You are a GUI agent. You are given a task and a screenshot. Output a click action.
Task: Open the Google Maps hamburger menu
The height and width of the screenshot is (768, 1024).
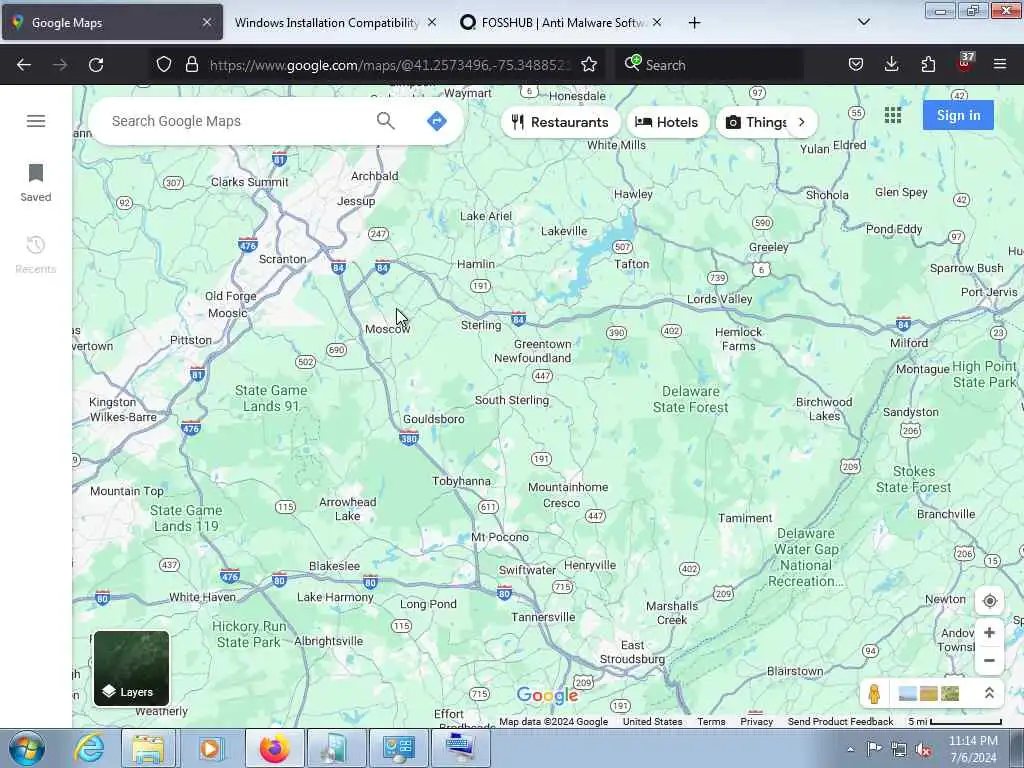click(x=36, y=121)
